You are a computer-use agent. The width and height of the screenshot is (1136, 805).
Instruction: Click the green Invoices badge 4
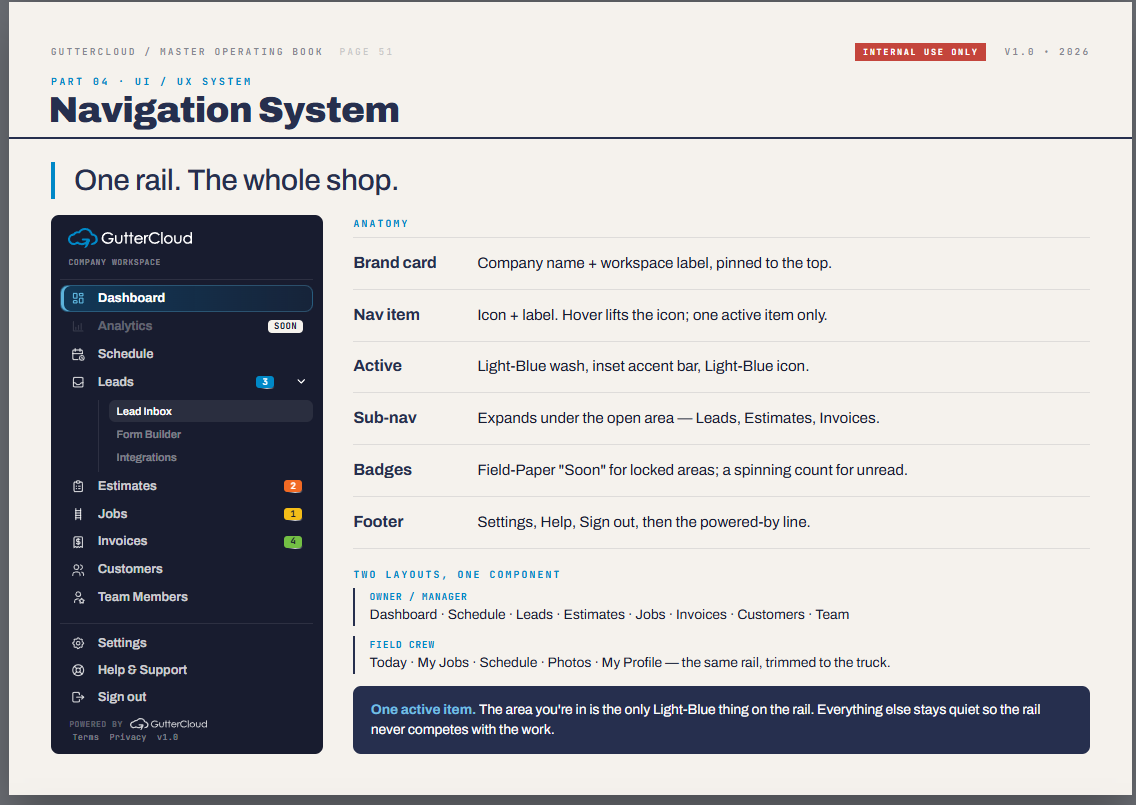click(293, 541)
